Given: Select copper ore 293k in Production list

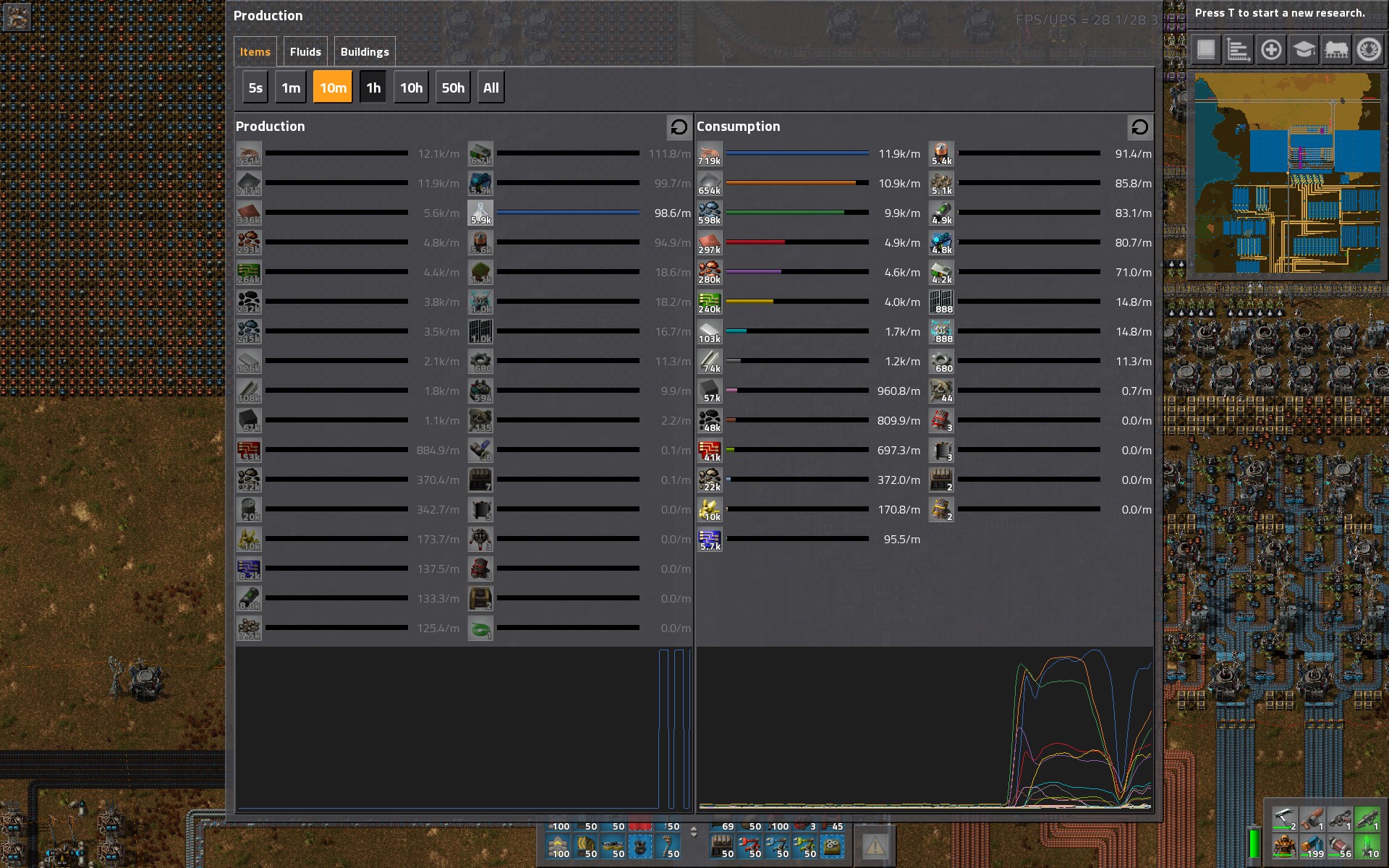Looking at the screenshot, I should point(249,243).
